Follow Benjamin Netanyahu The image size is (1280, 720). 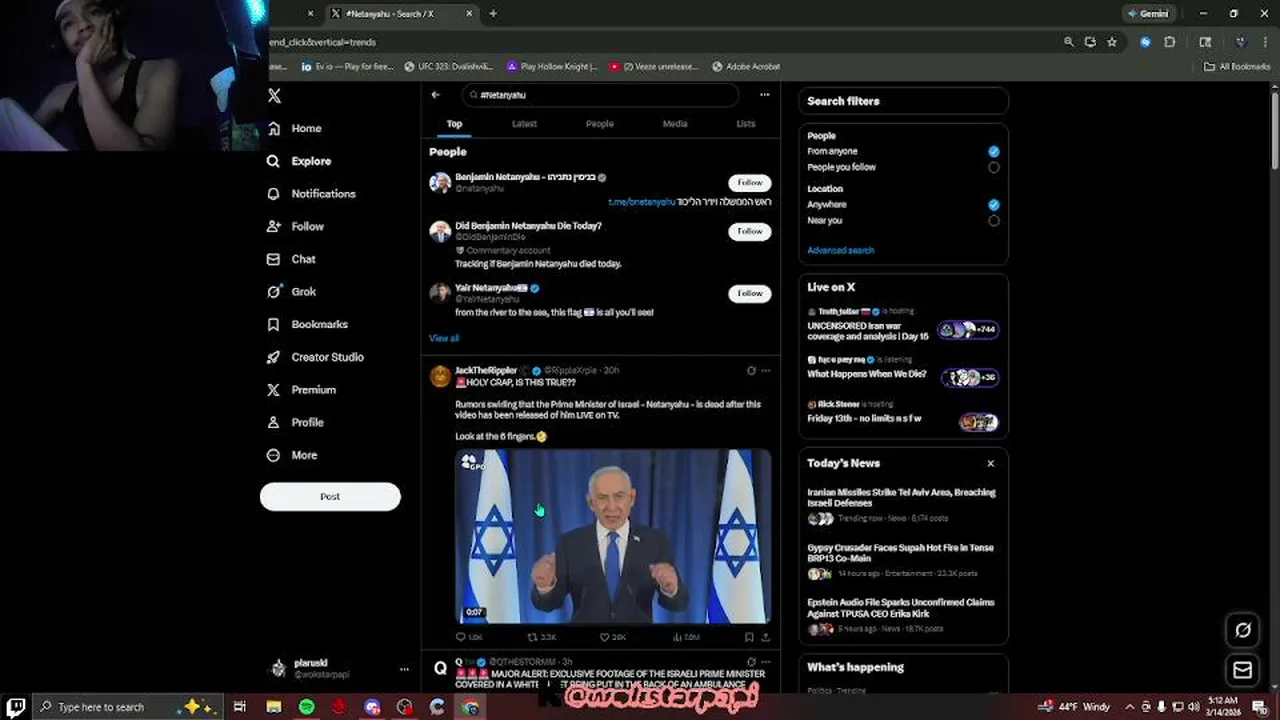[x=750, y=183]
